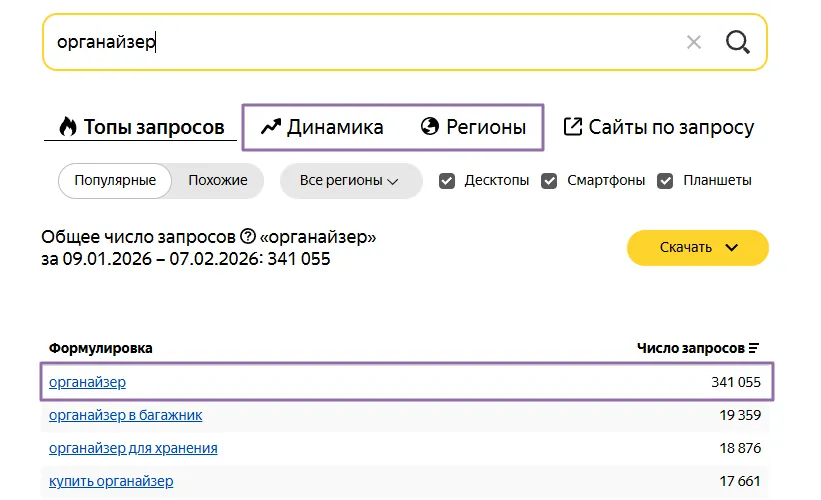Click the trend arrow icon for Динамика
821x500 pixels.
point(270,127)
